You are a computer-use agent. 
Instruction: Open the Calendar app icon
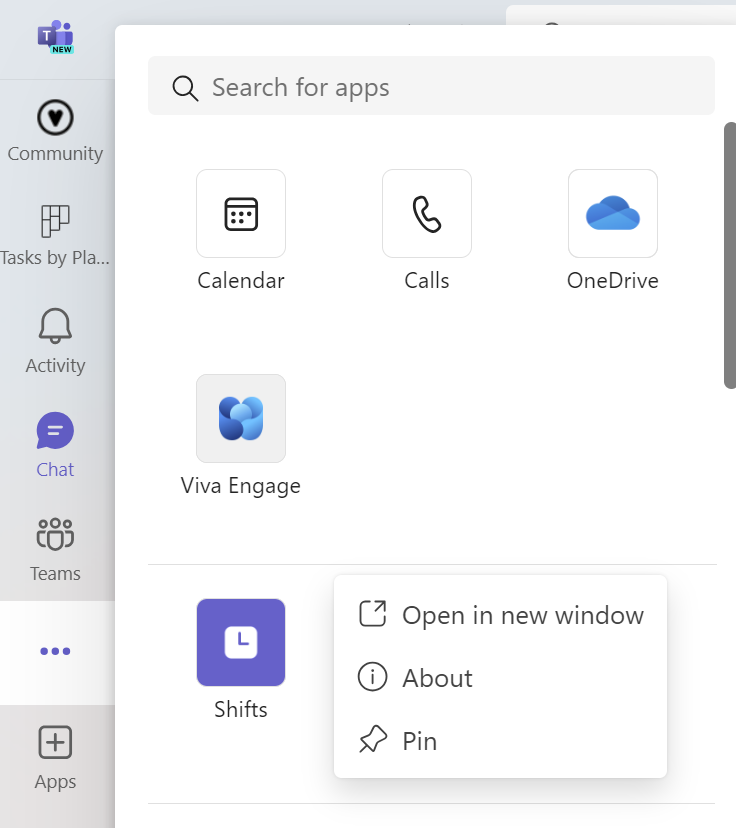[241, 214]
